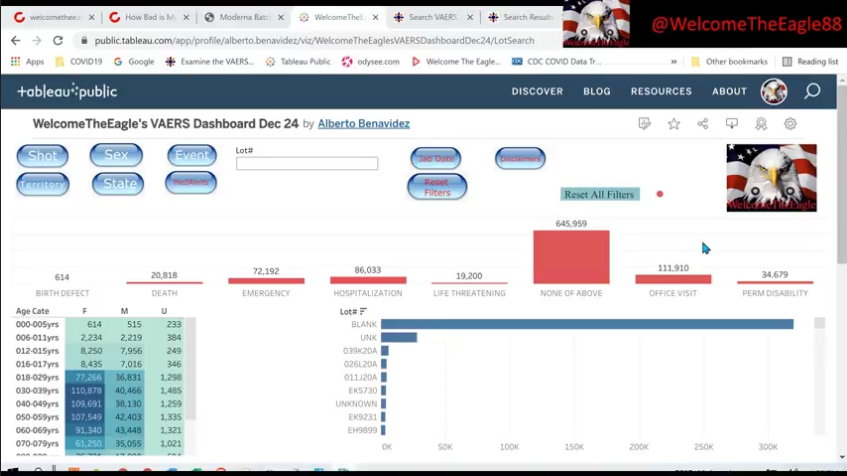
Task: Open the Shot filter button
Action: tap(43, 156)
